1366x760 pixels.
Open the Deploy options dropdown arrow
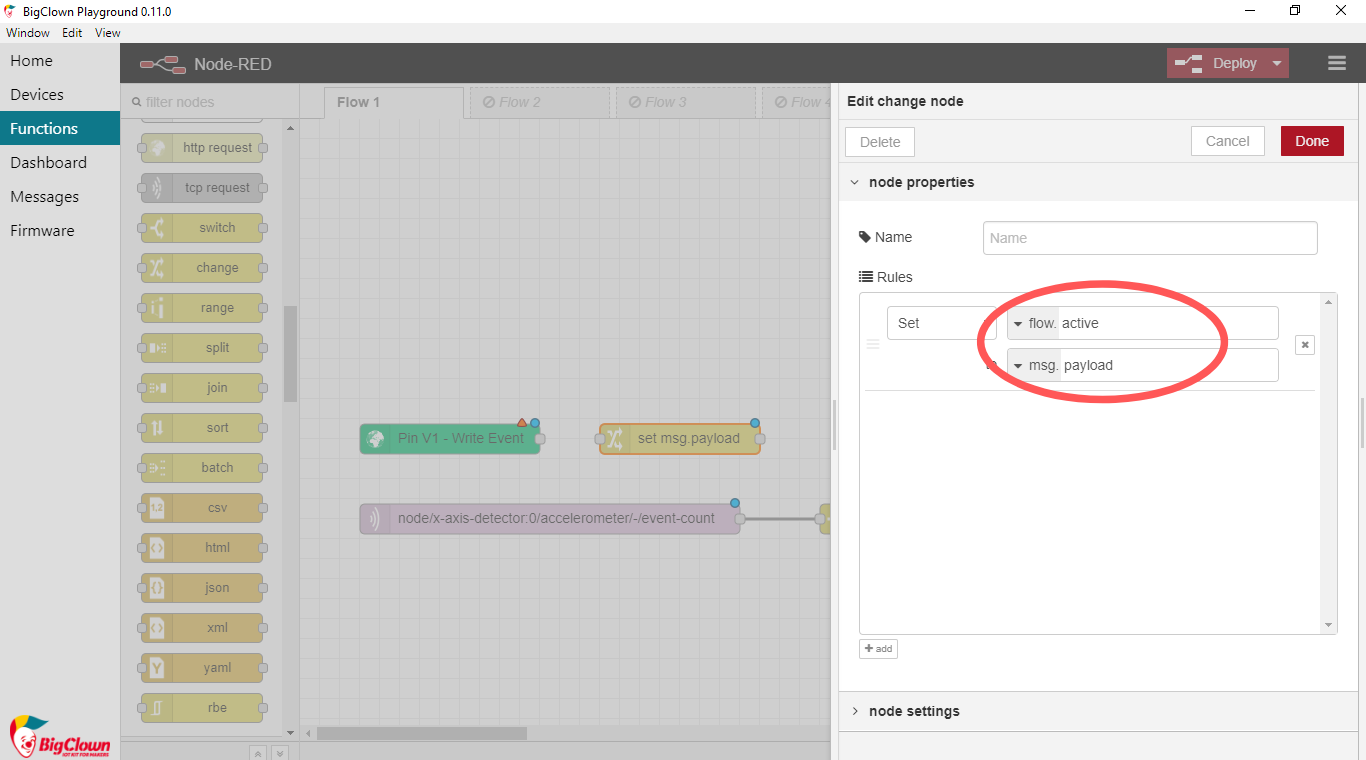(1277, 63)
